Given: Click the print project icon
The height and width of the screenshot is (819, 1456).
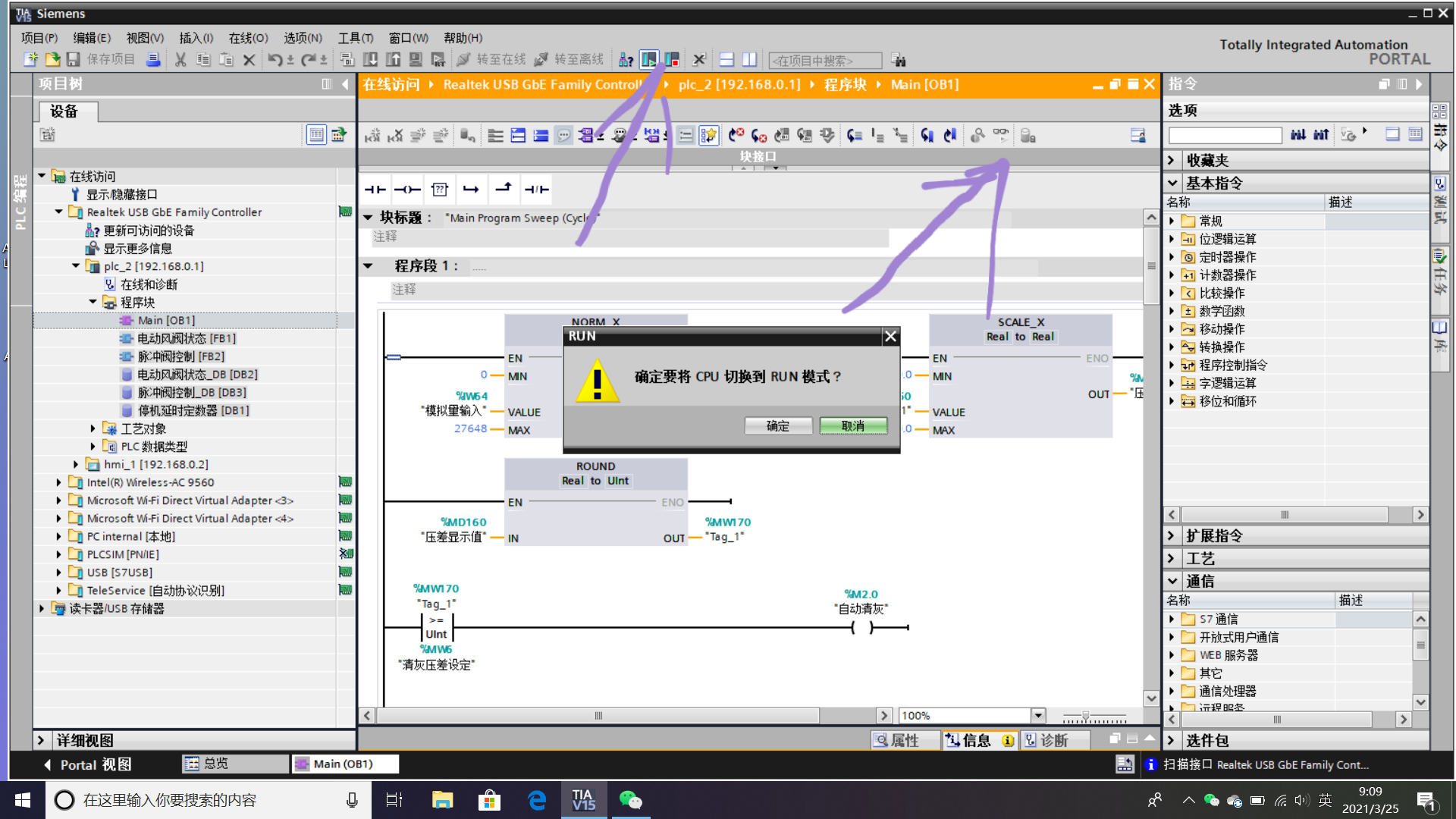Looking at the screenshot, I should click(153, 59).
